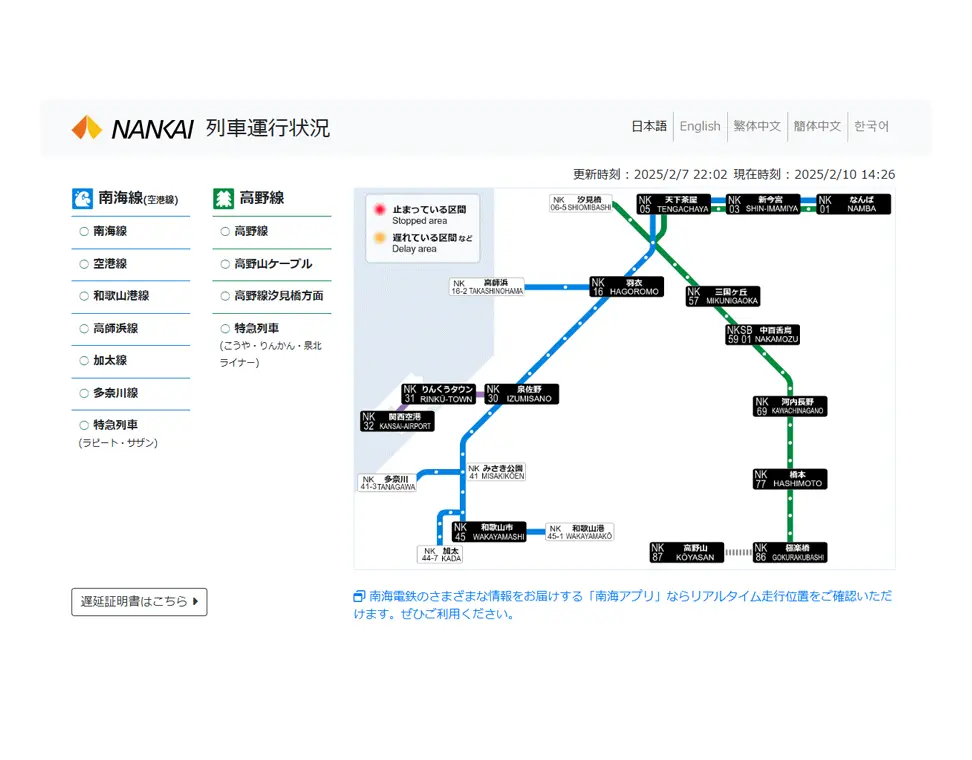The width and height of the screenshot is (972, 760).
Task: Select 特急列車 (こうや・りんかん) radio button
Action: [225, 329]
